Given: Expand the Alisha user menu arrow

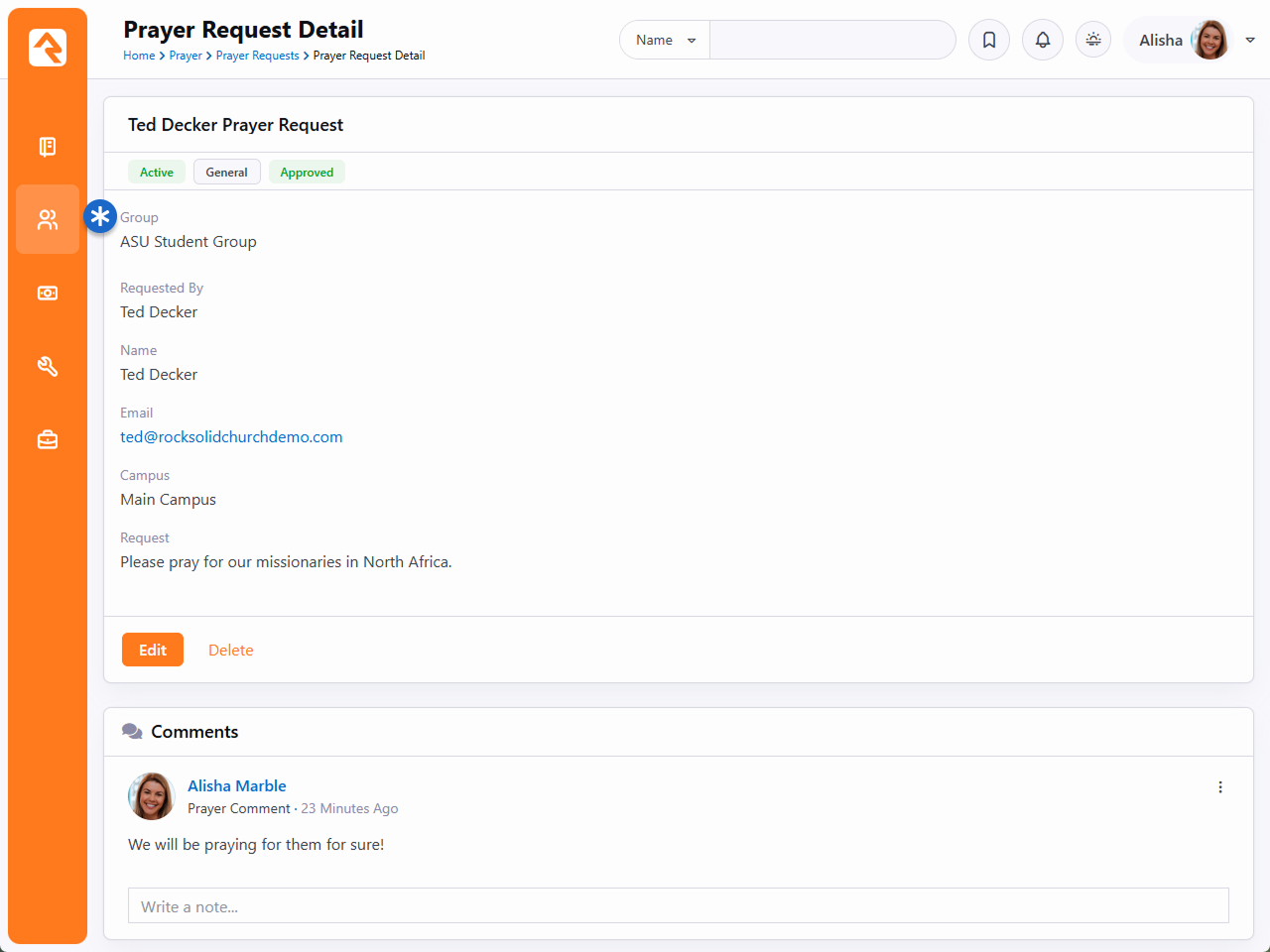Looking at the screenshot, I should [x=1250, y=40].
